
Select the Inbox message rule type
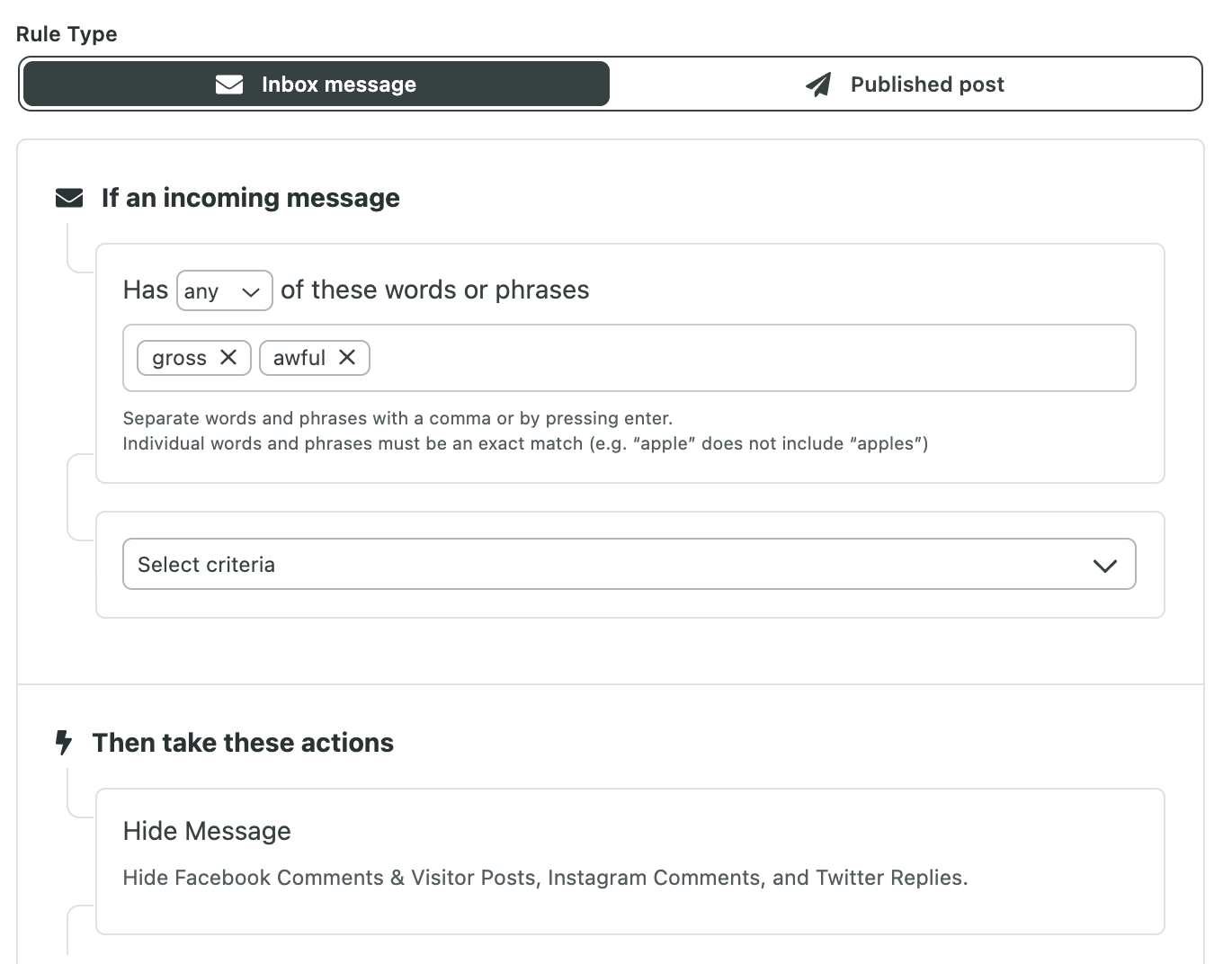316,84
